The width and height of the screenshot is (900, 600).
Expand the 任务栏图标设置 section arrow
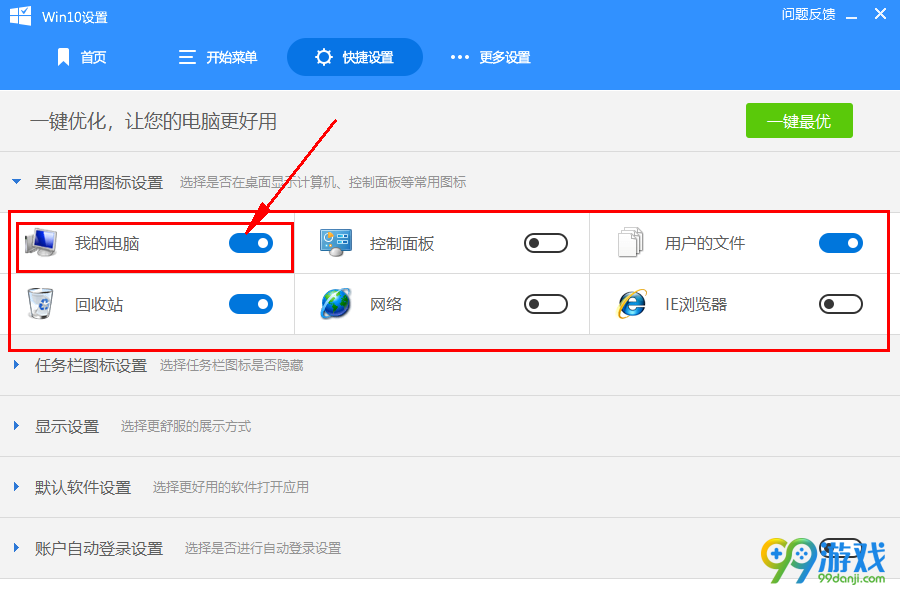click(x=17, y=365)
